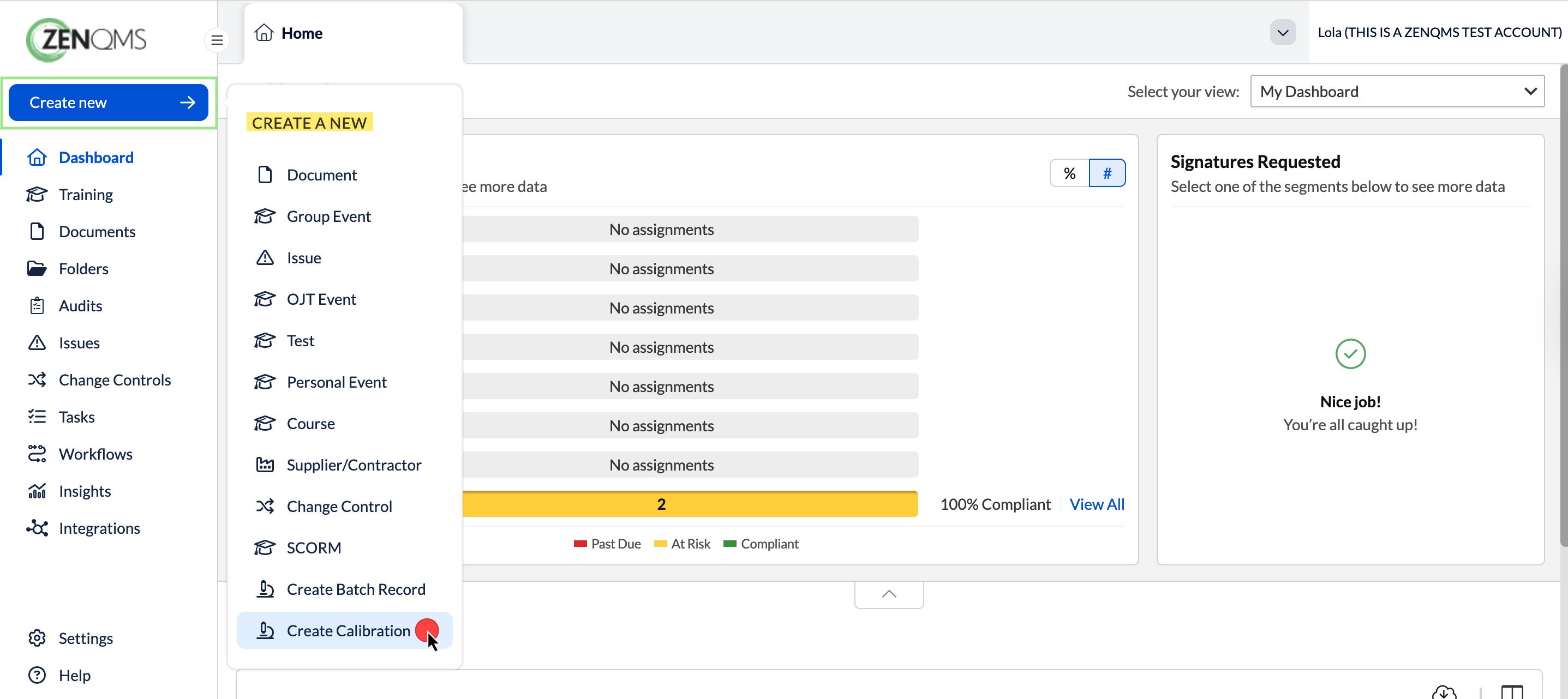
Task: Navigate to Workflows section
Action: 95,454
